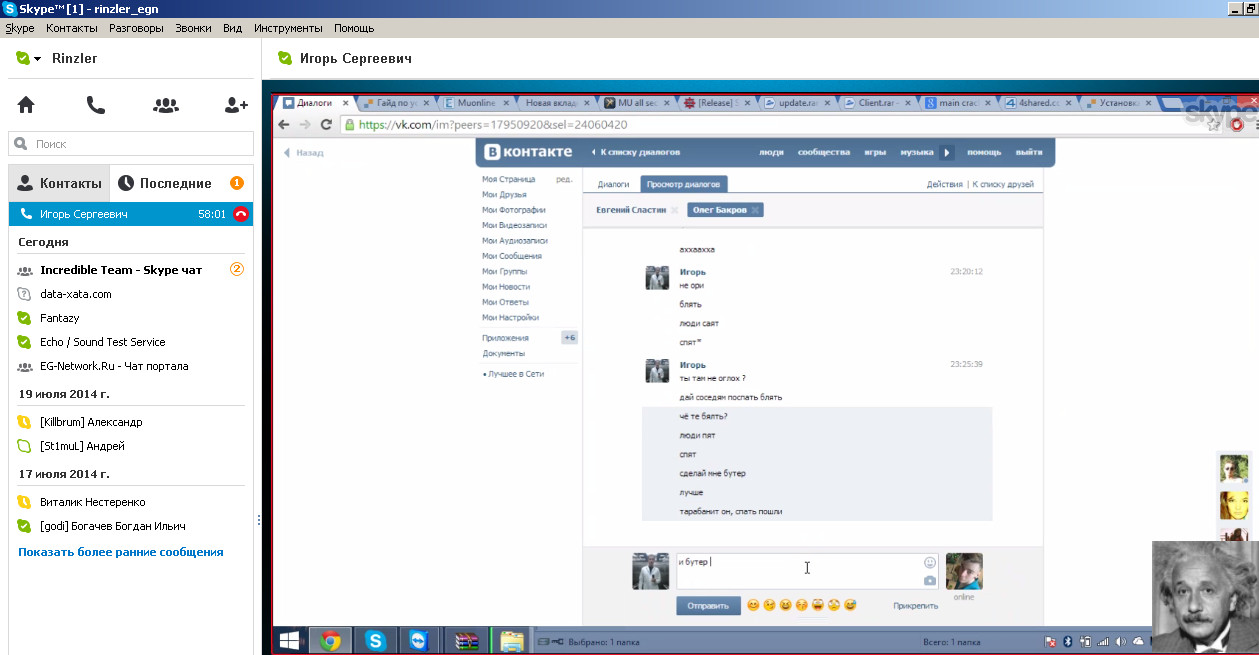This screenshot has width=1259, height=655.
Task: Select the 4shared browser tab
Action: [x=1038, y=102]
